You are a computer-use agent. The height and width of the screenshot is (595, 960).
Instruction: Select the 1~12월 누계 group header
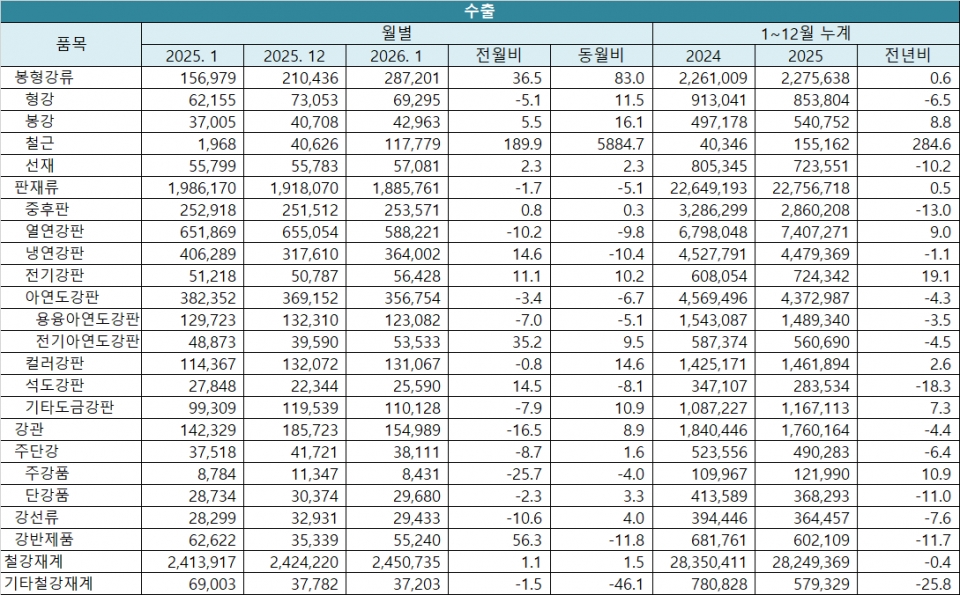click(804, 33)
